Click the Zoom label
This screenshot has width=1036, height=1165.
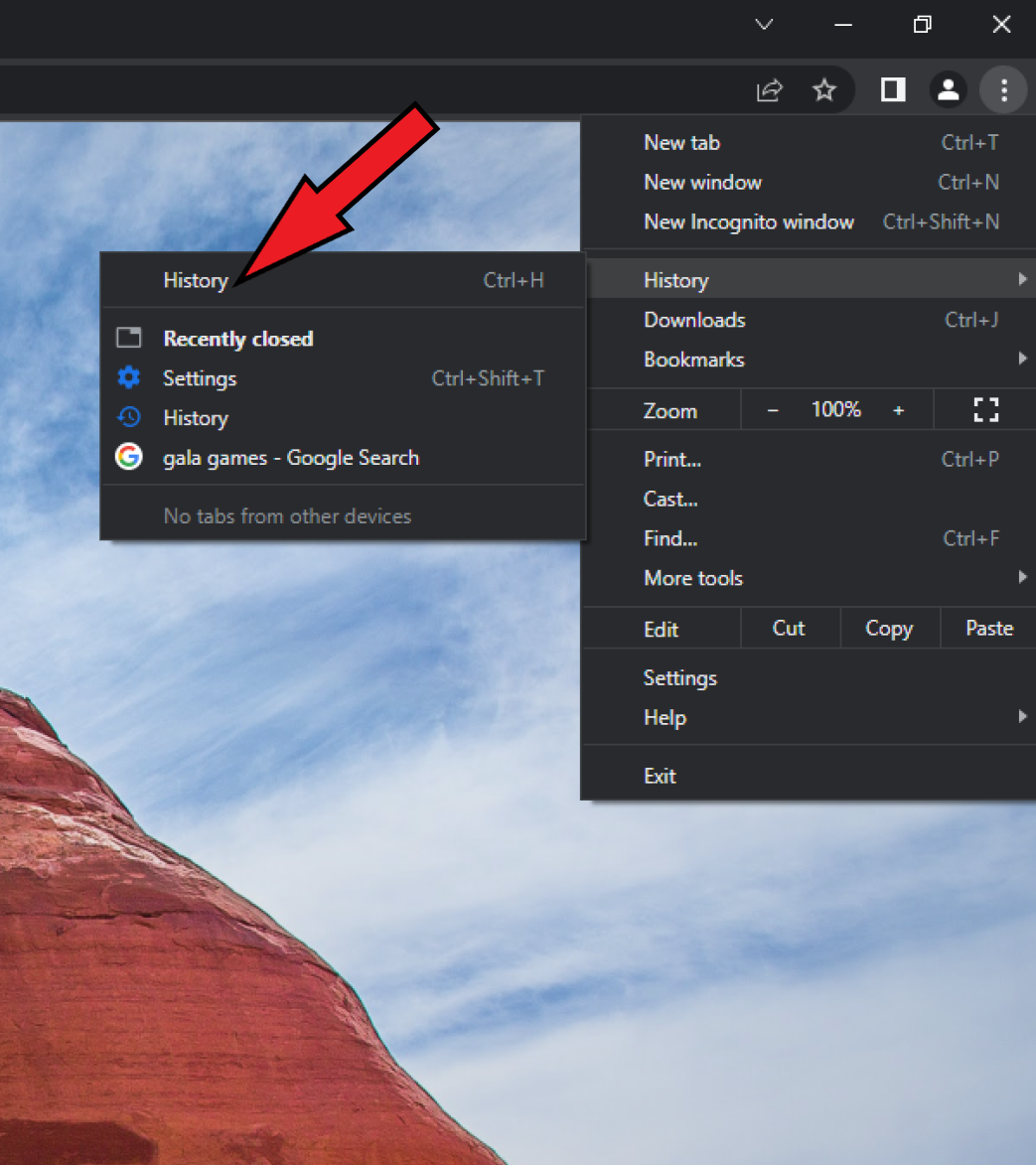669,410
